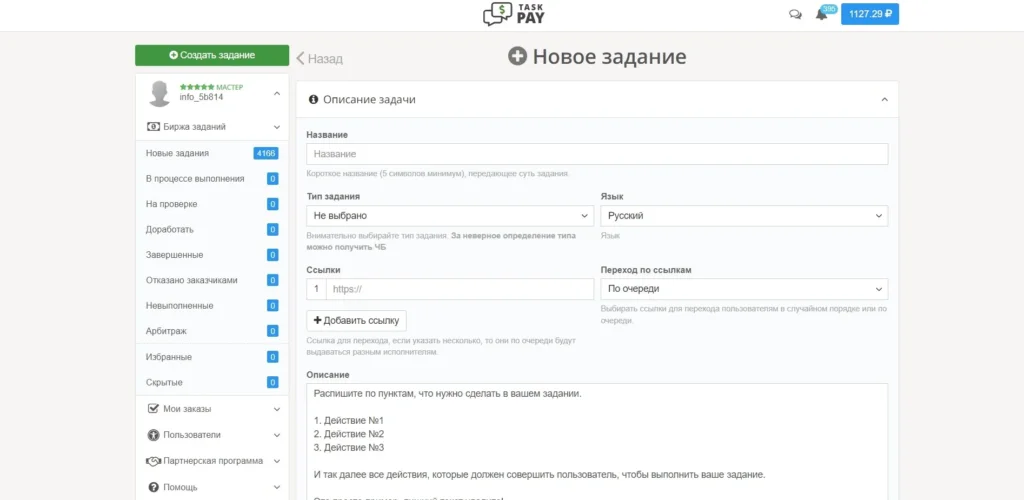Open the Переход по ссылкам dropdown
The width and height of the screenshot is (1024, 500).
[x=744, y=289]
